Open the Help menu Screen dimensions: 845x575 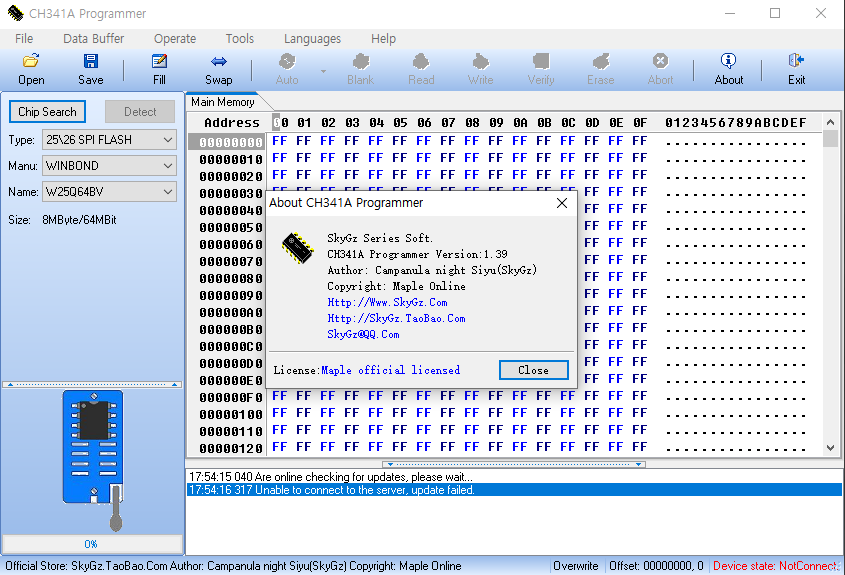(383, 39)
